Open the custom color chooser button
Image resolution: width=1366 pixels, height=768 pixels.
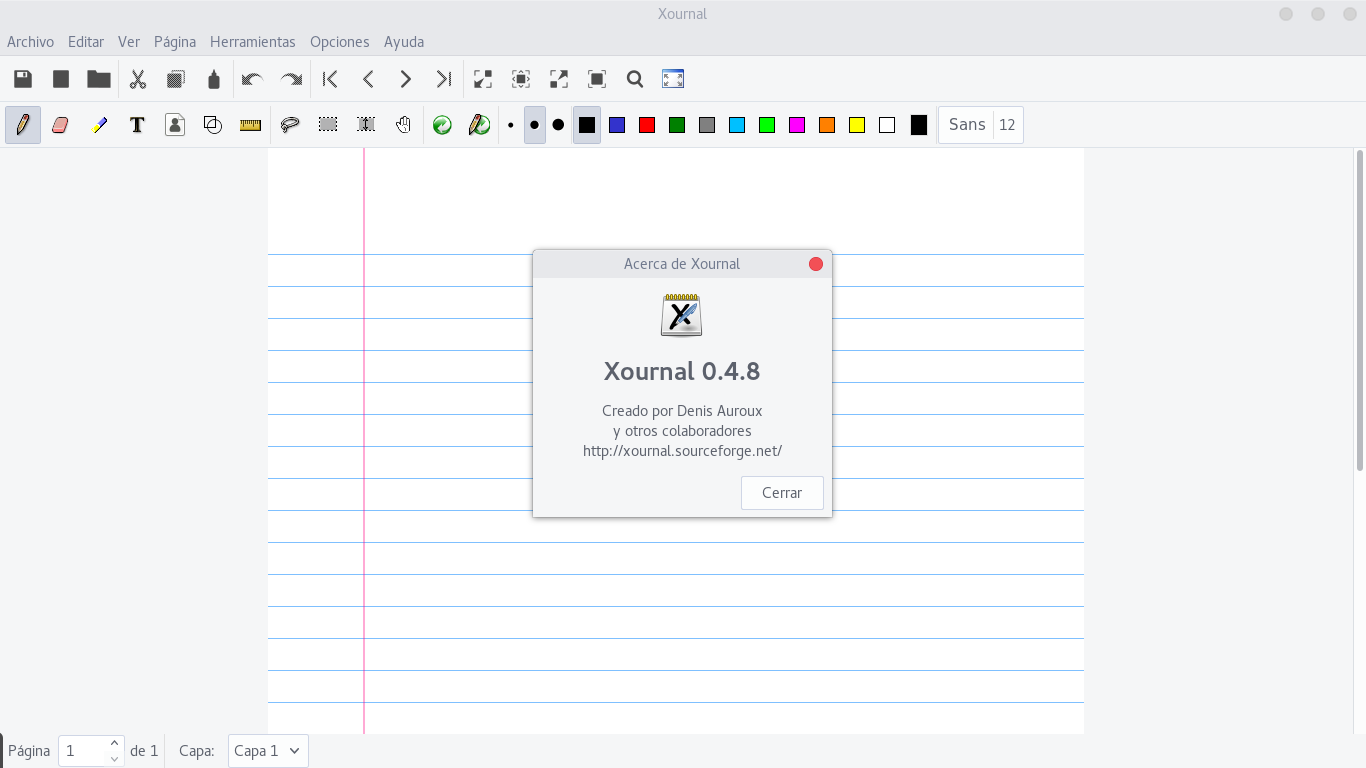pyautogui.click(x=919, y=125)
